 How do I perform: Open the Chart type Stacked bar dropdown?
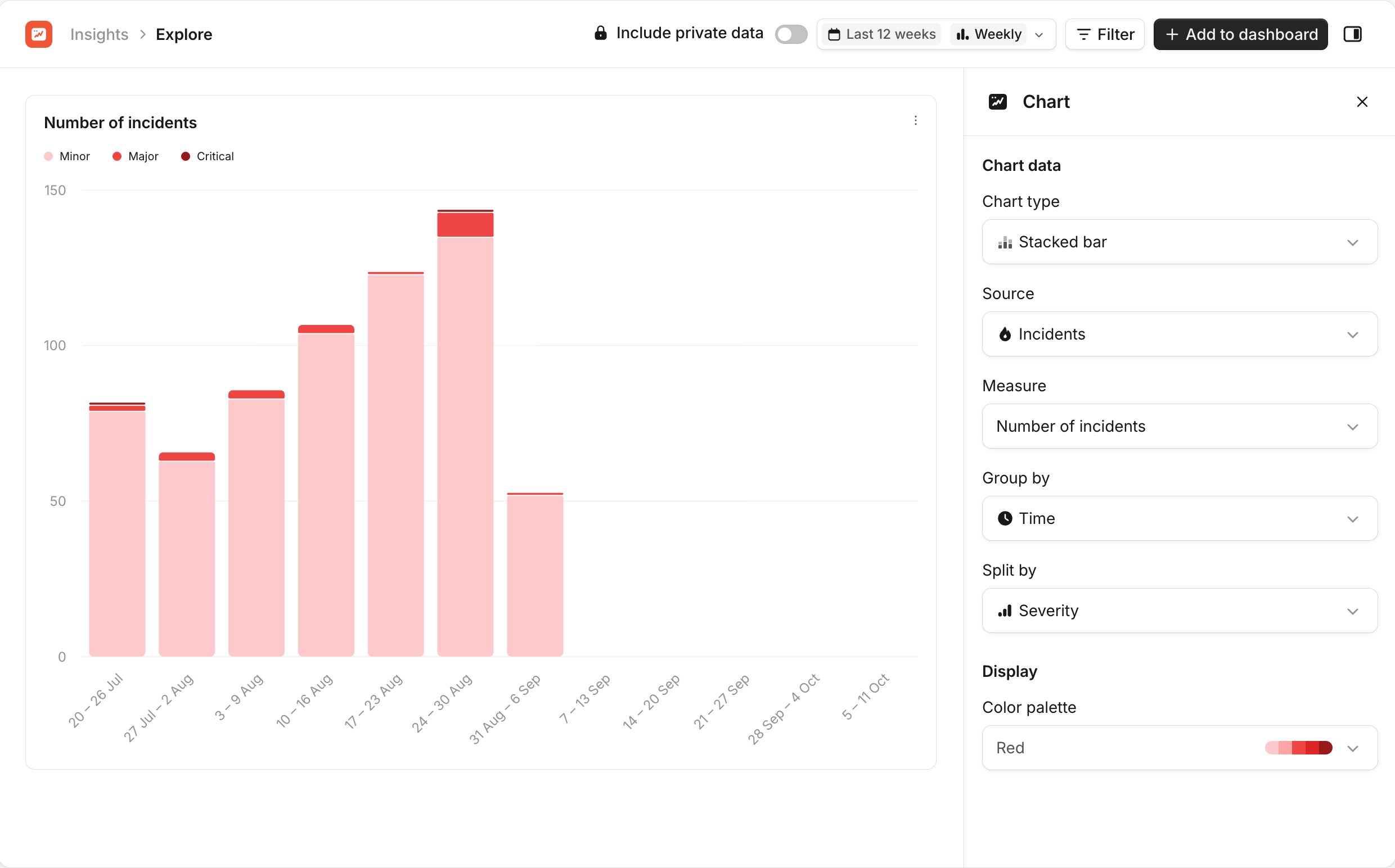(x=1179, y=242)
